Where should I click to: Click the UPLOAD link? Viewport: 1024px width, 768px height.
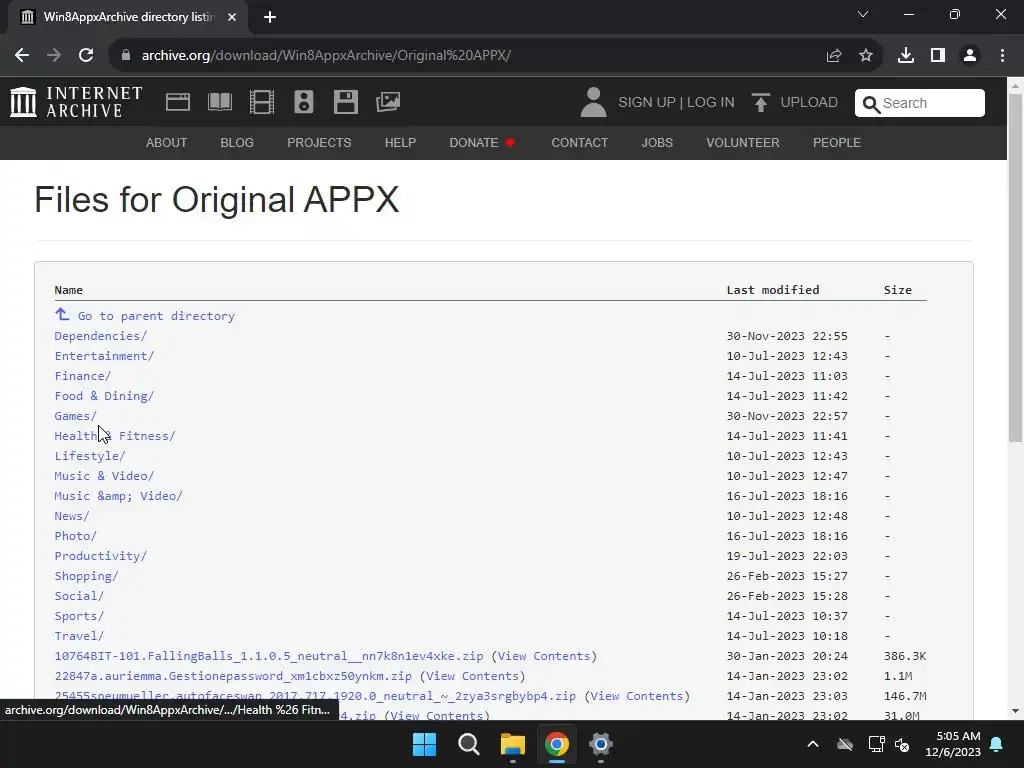click(x=809, y=103)
